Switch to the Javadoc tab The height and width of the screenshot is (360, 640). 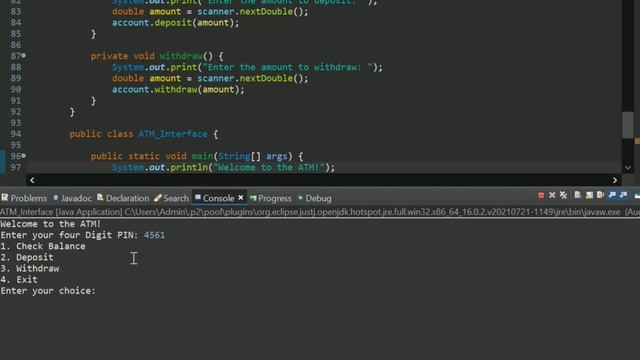coord(72,198)
